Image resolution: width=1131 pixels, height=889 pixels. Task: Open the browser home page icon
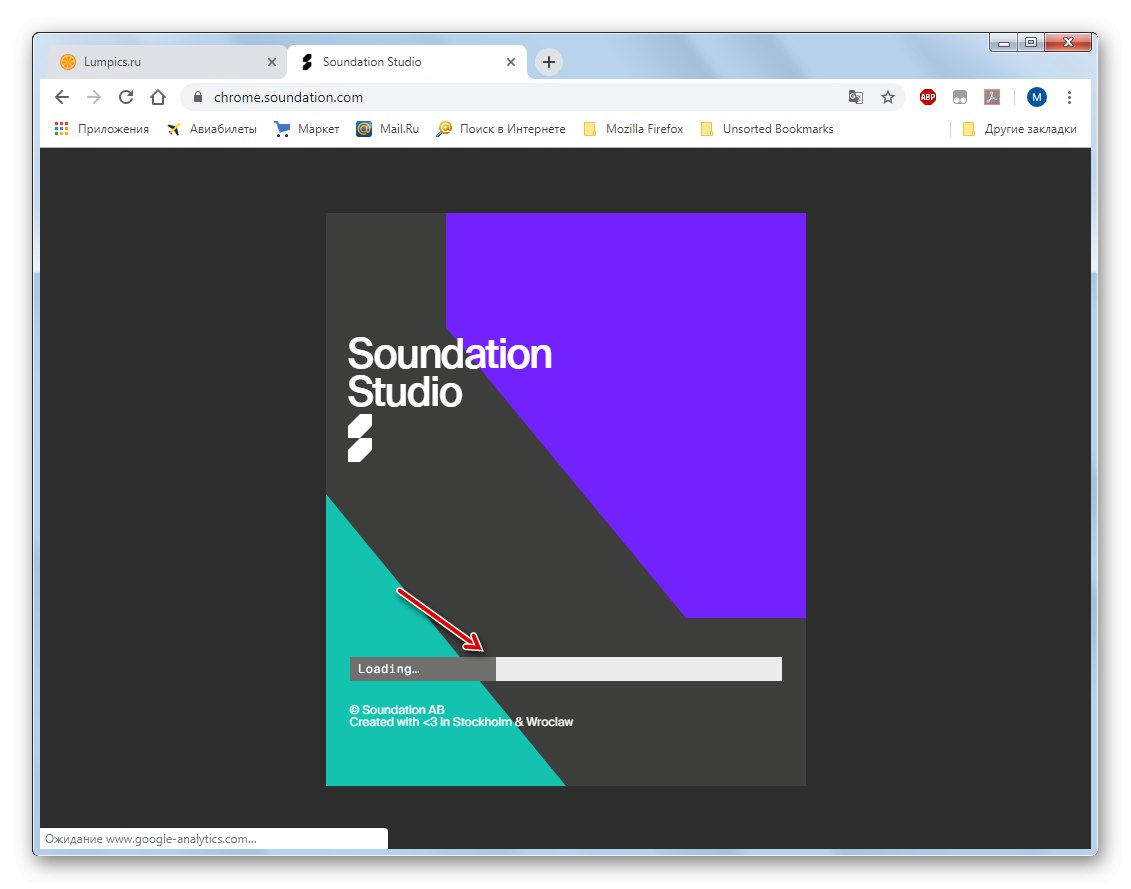pyautogui.click(x=158, y=97)
